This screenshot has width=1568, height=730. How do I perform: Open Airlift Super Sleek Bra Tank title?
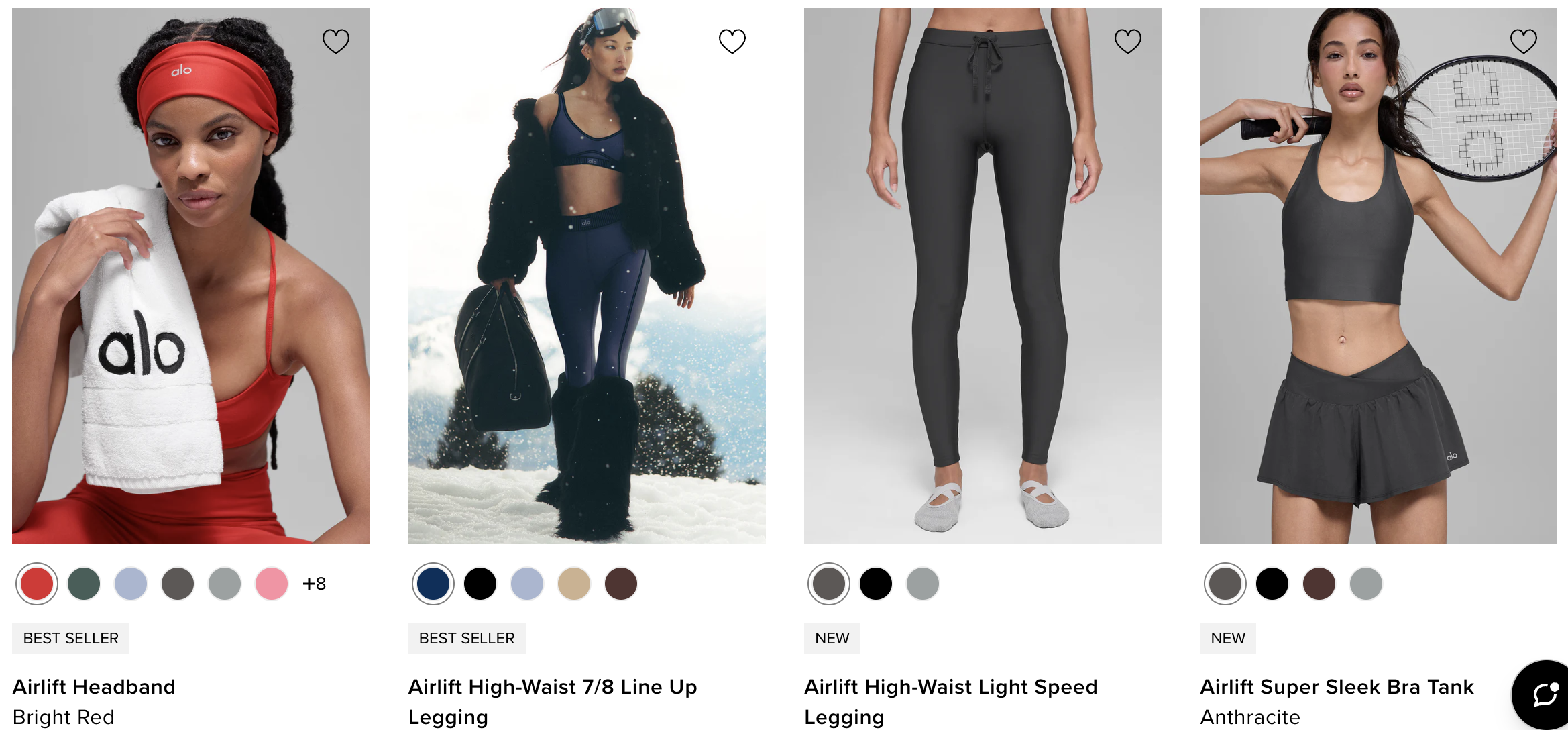(x=1337, y=687)
